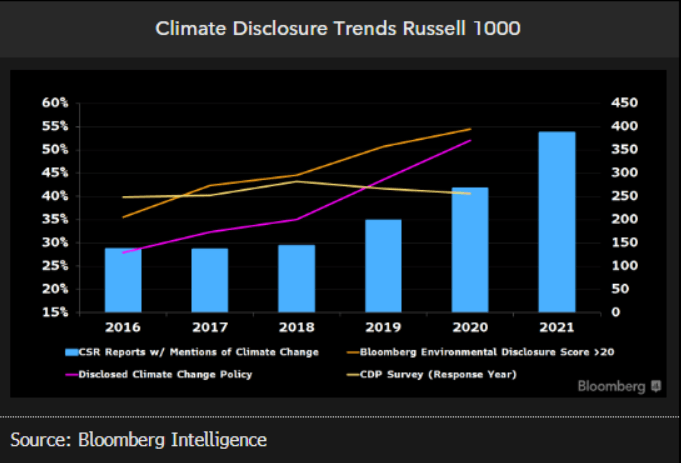Click the 150 right axis label
Viewport: 681px width, 463px height.
coord(625,243)
